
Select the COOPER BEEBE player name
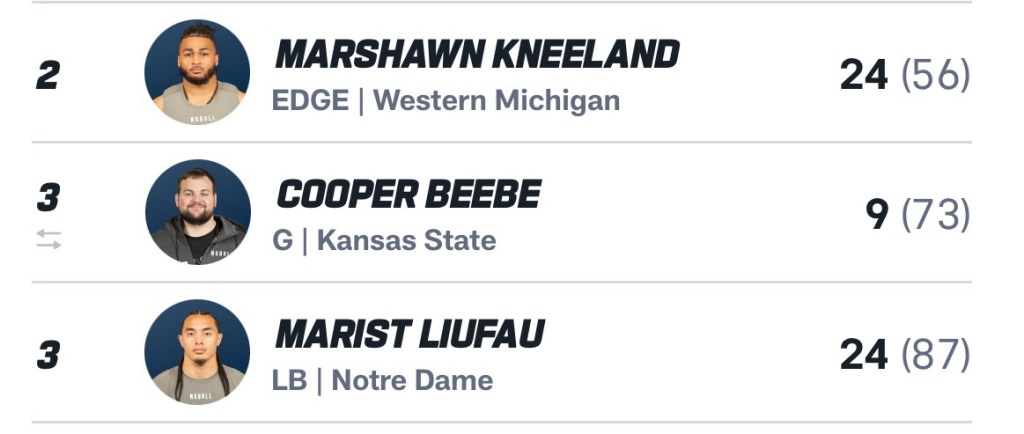[408, 195]
